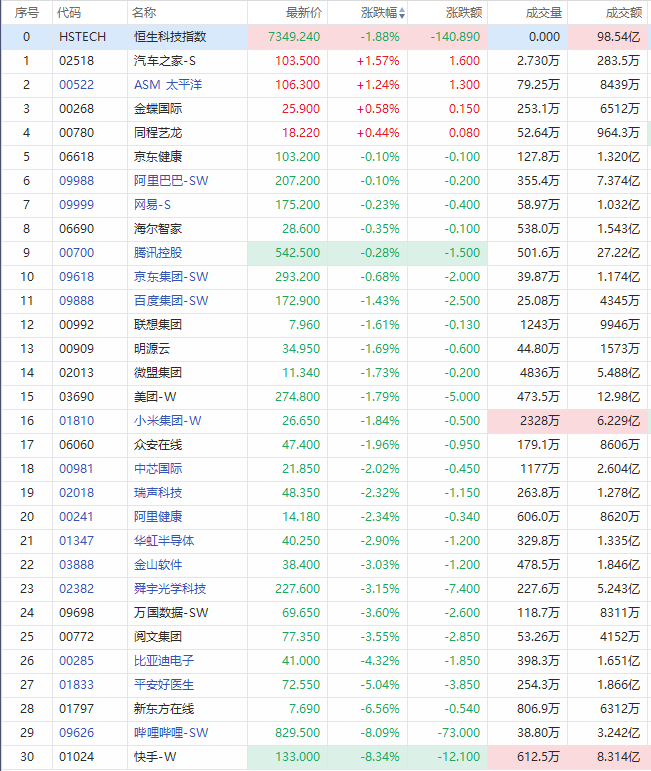Click 腾讯控股 price 542.500

tap(297, 253)
